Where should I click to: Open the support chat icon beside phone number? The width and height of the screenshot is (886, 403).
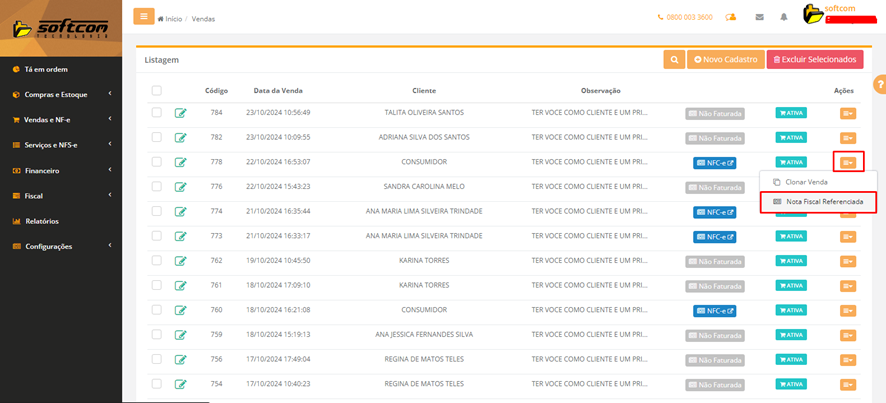731,17
